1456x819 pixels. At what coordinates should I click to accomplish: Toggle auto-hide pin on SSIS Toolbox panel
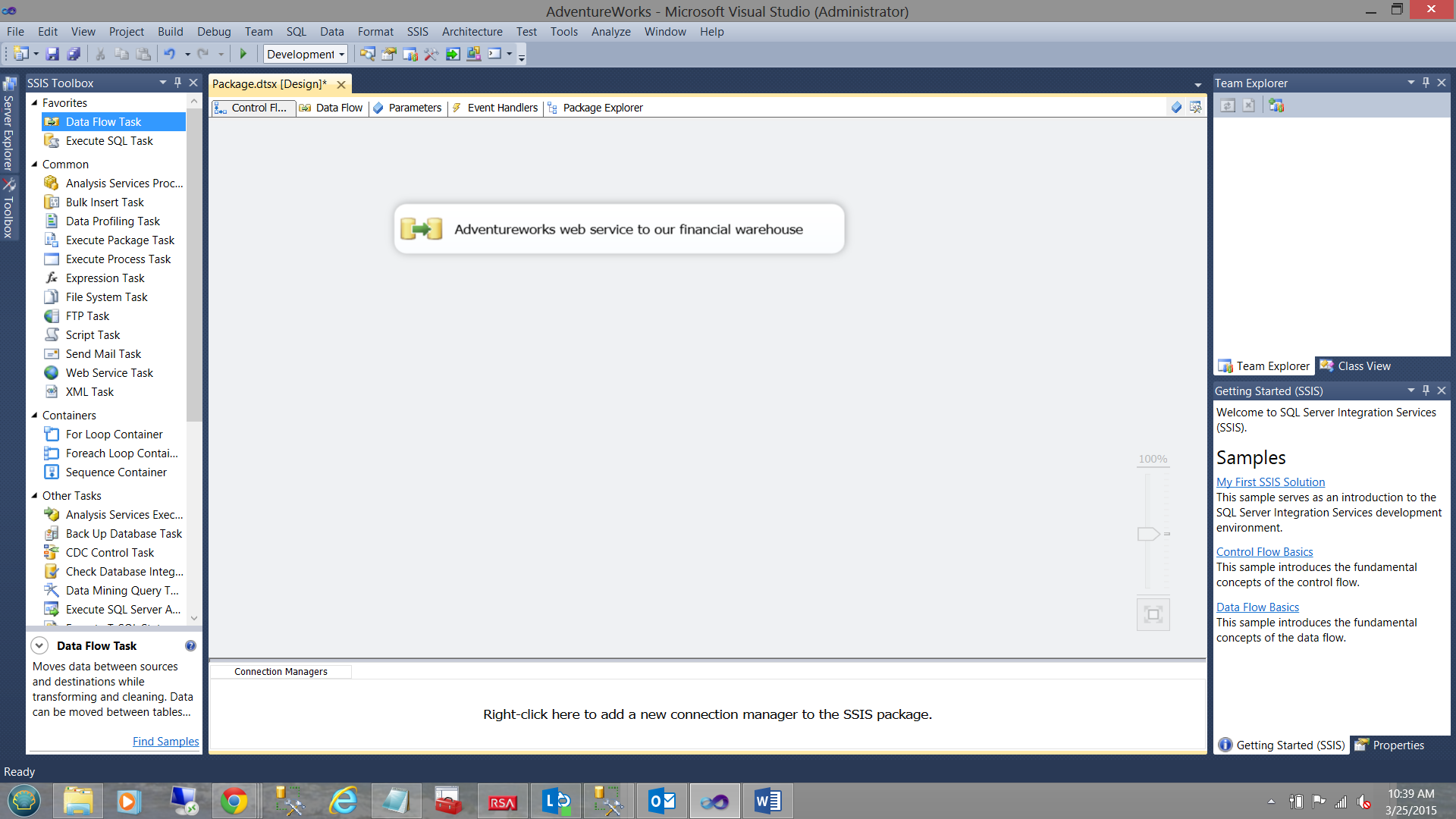pos(178,83)
